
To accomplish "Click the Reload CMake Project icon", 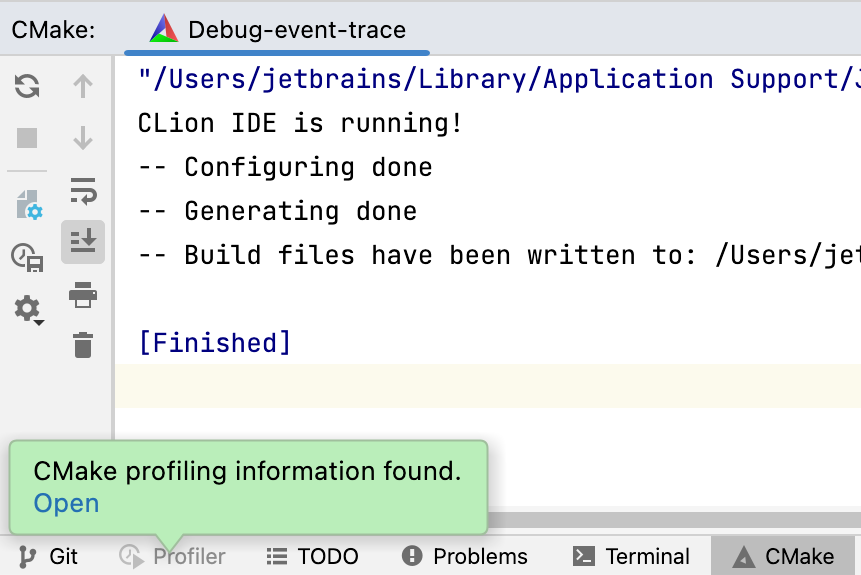I will 27,87.
